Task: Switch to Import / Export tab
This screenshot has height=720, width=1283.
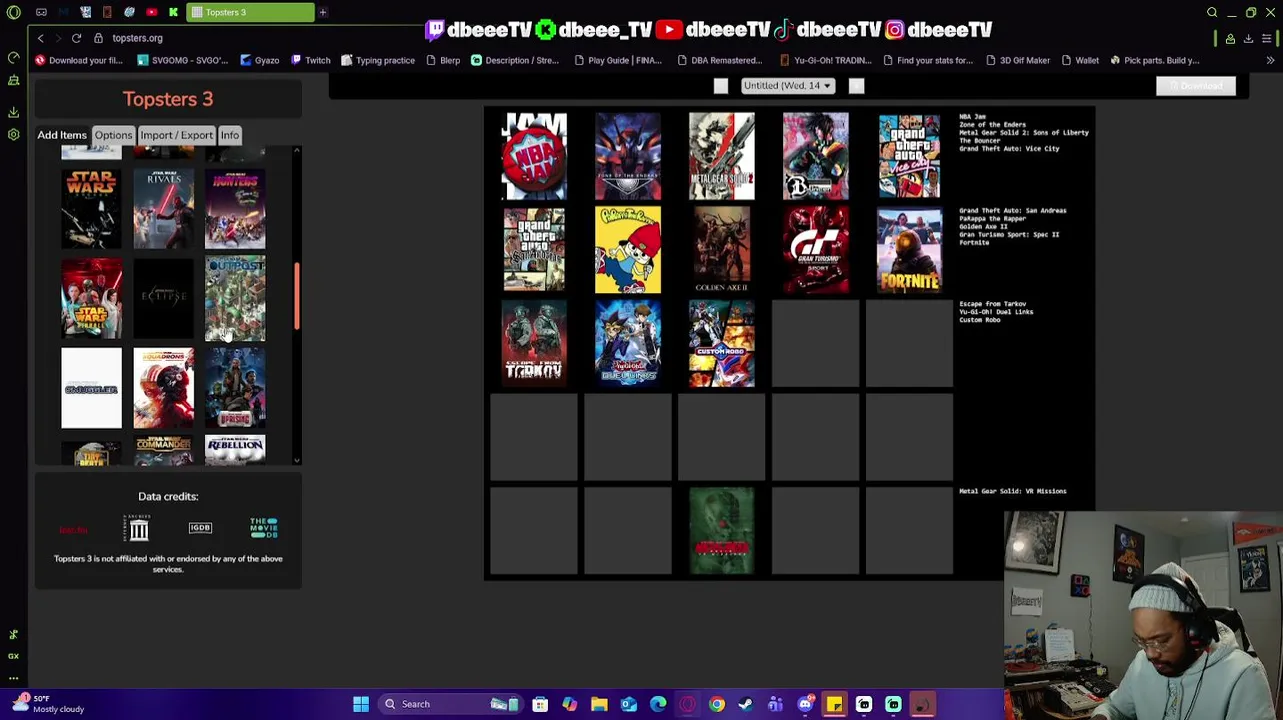Action: tap(176, 135)
